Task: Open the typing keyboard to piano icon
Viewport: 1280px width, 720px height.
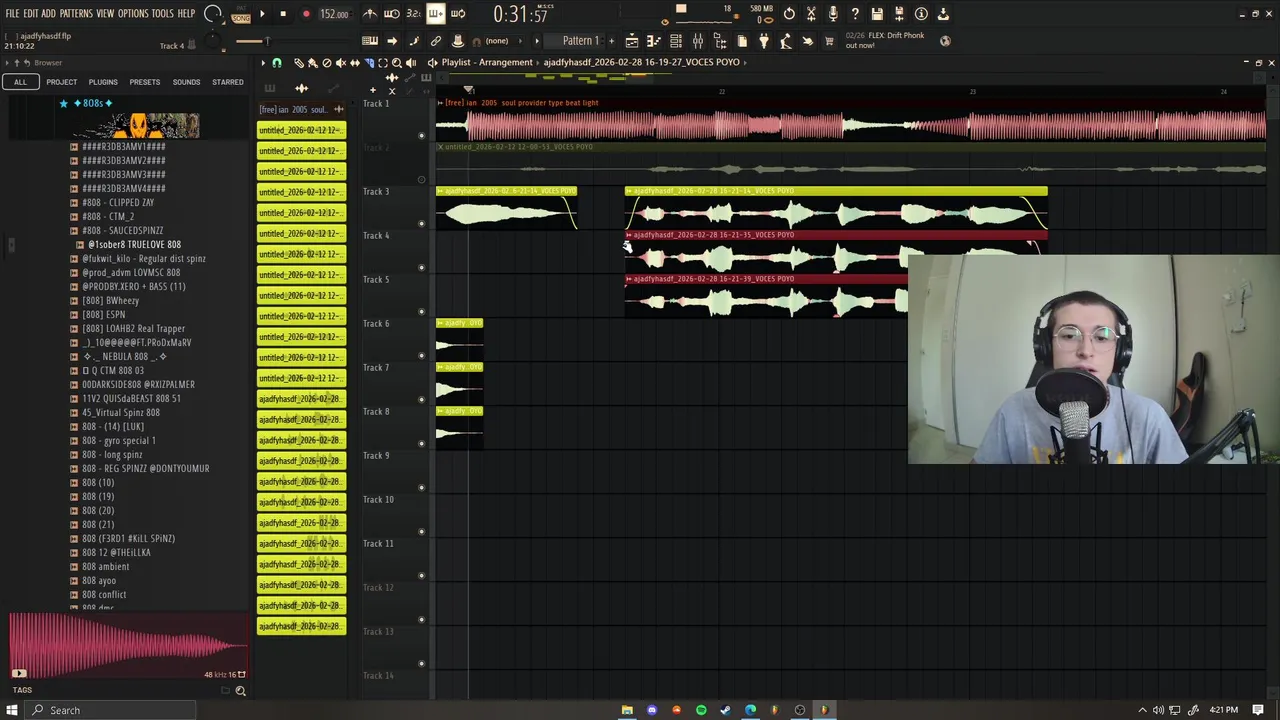Action: point(370,41)
